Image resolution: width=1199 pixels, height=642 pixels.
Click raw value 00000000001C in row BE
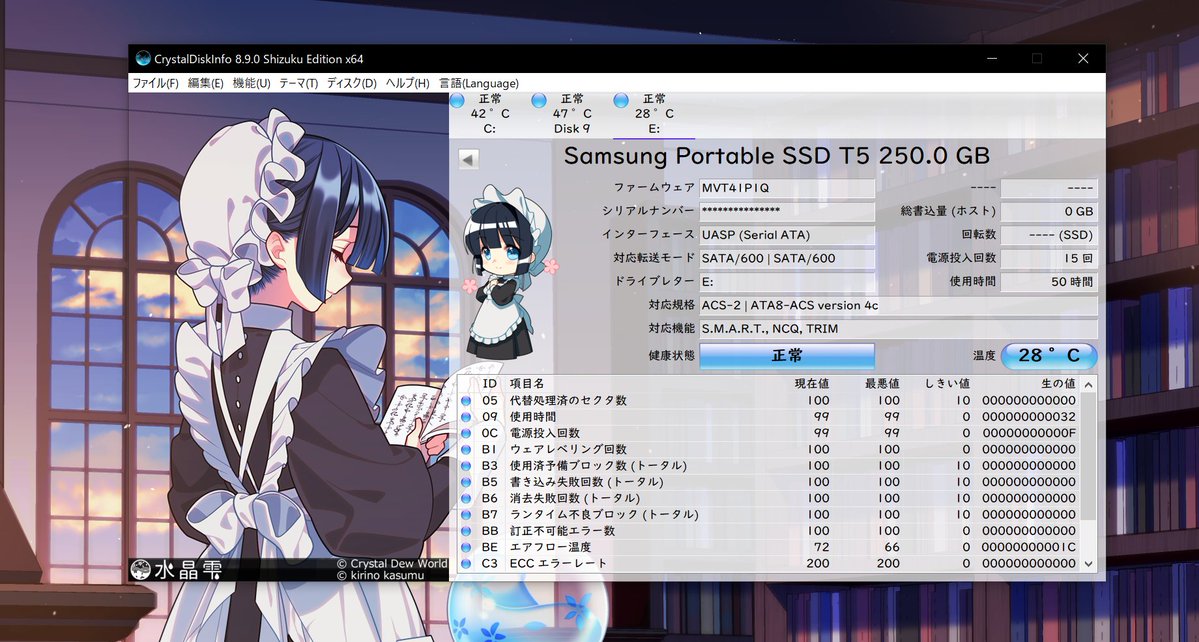[1028, 547]
